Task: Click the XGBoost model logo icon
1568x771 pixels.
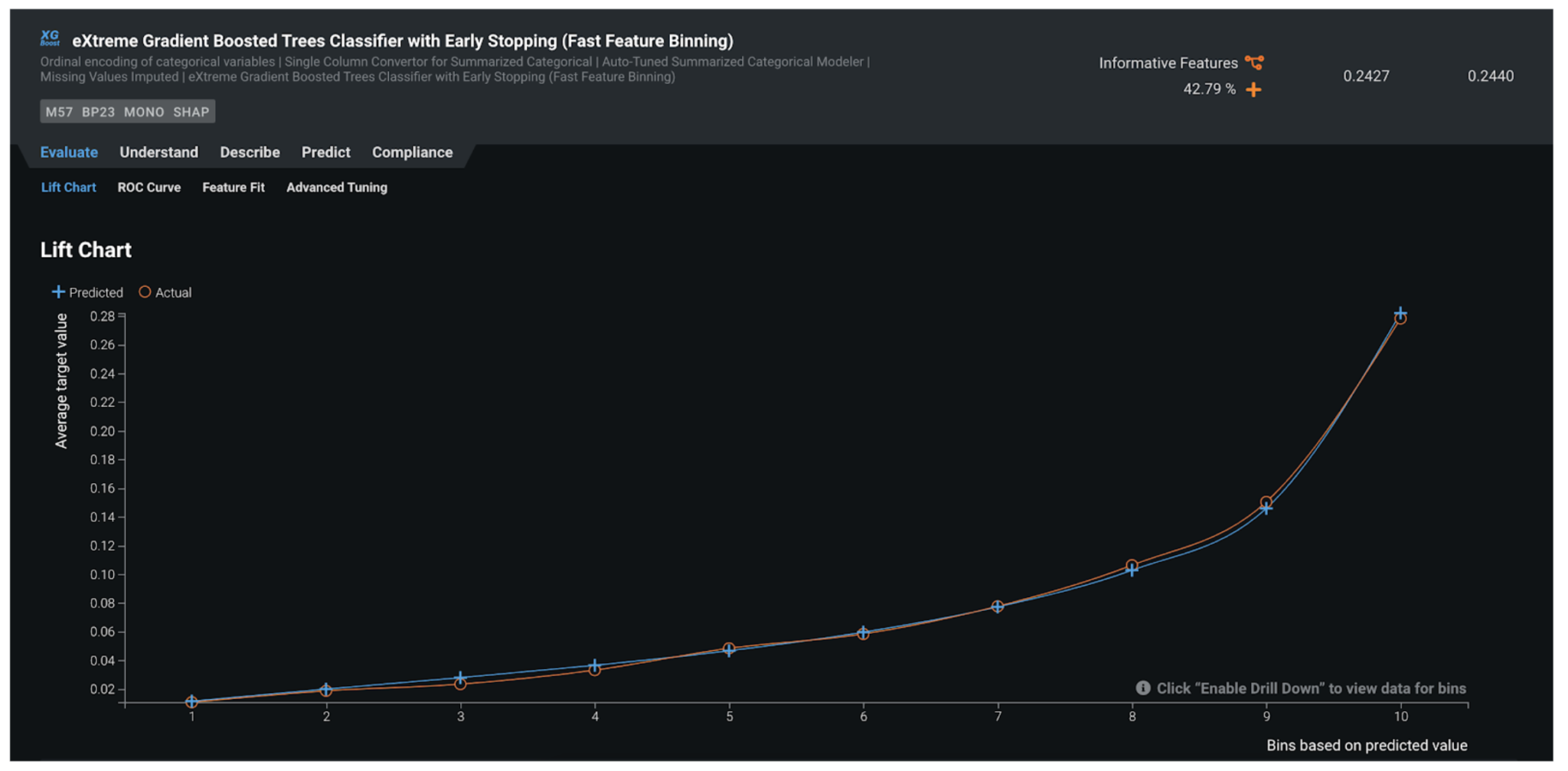Action: click(50, 38)
